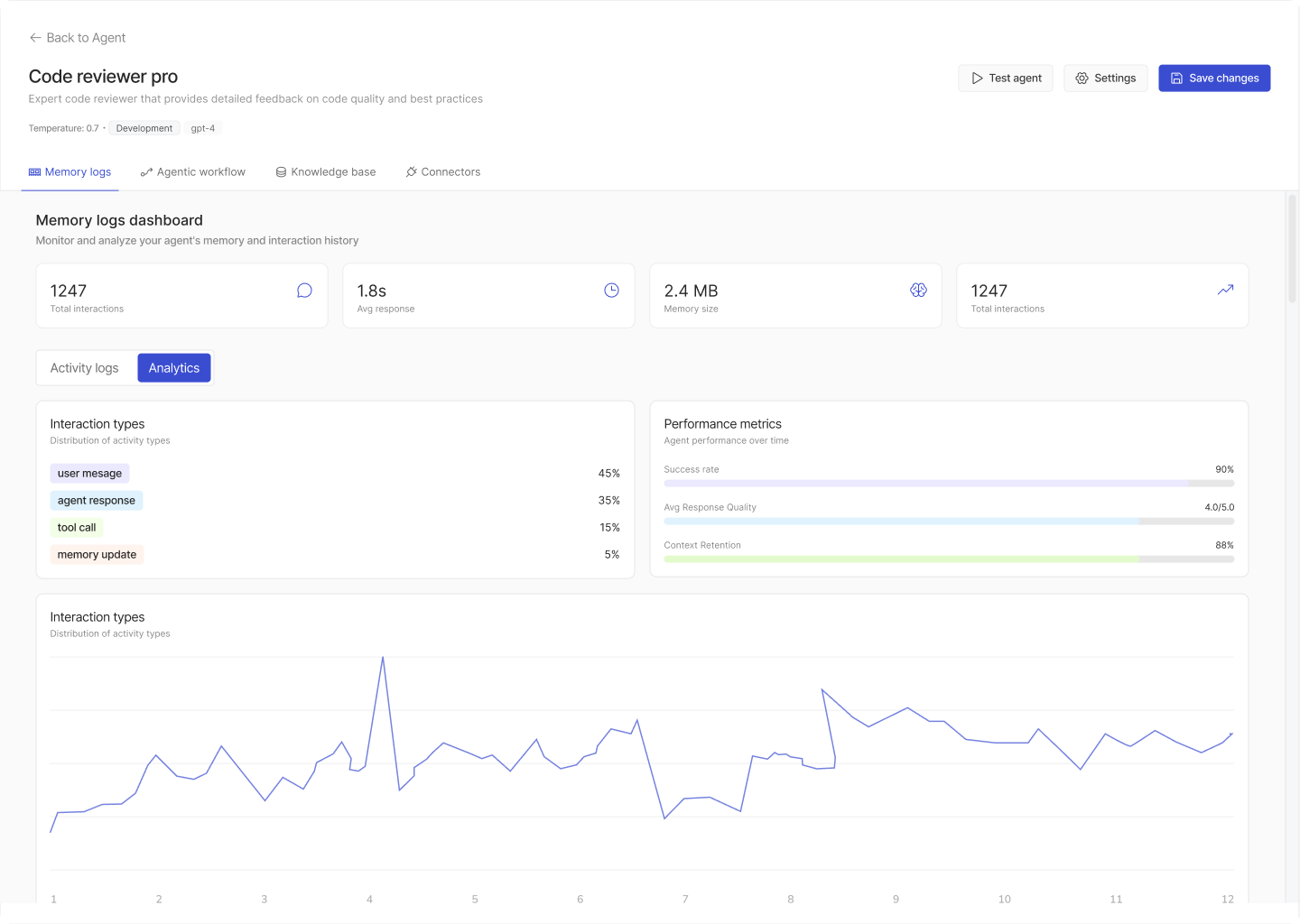Click the trending-up arrow icon
Screen dimensions: 1300x924
[x=1226, y=291]
